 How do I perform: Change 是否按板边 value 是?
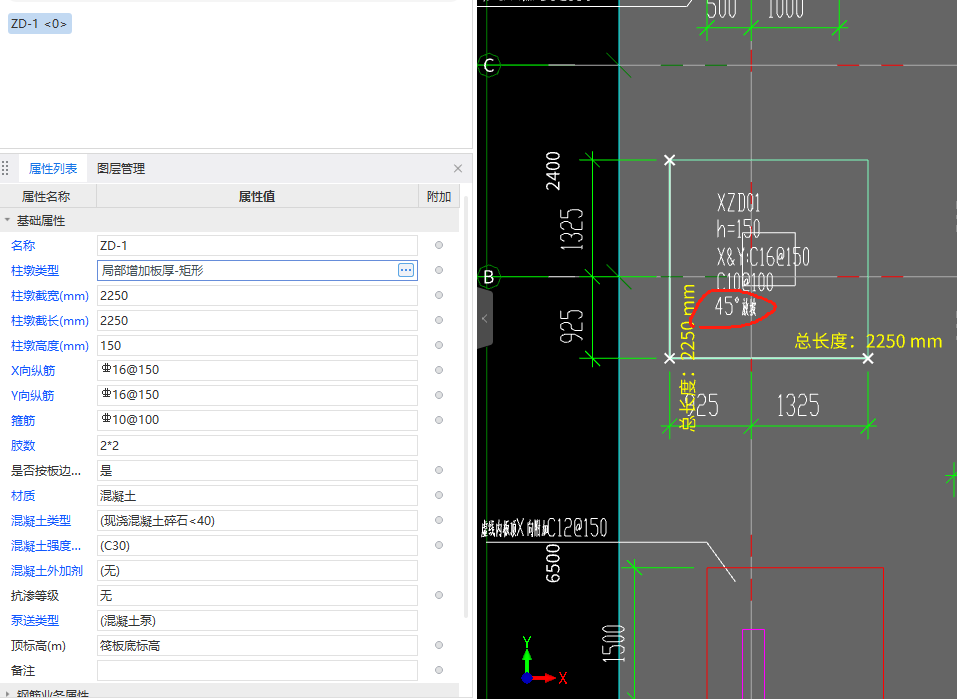[x=257, y=471]
